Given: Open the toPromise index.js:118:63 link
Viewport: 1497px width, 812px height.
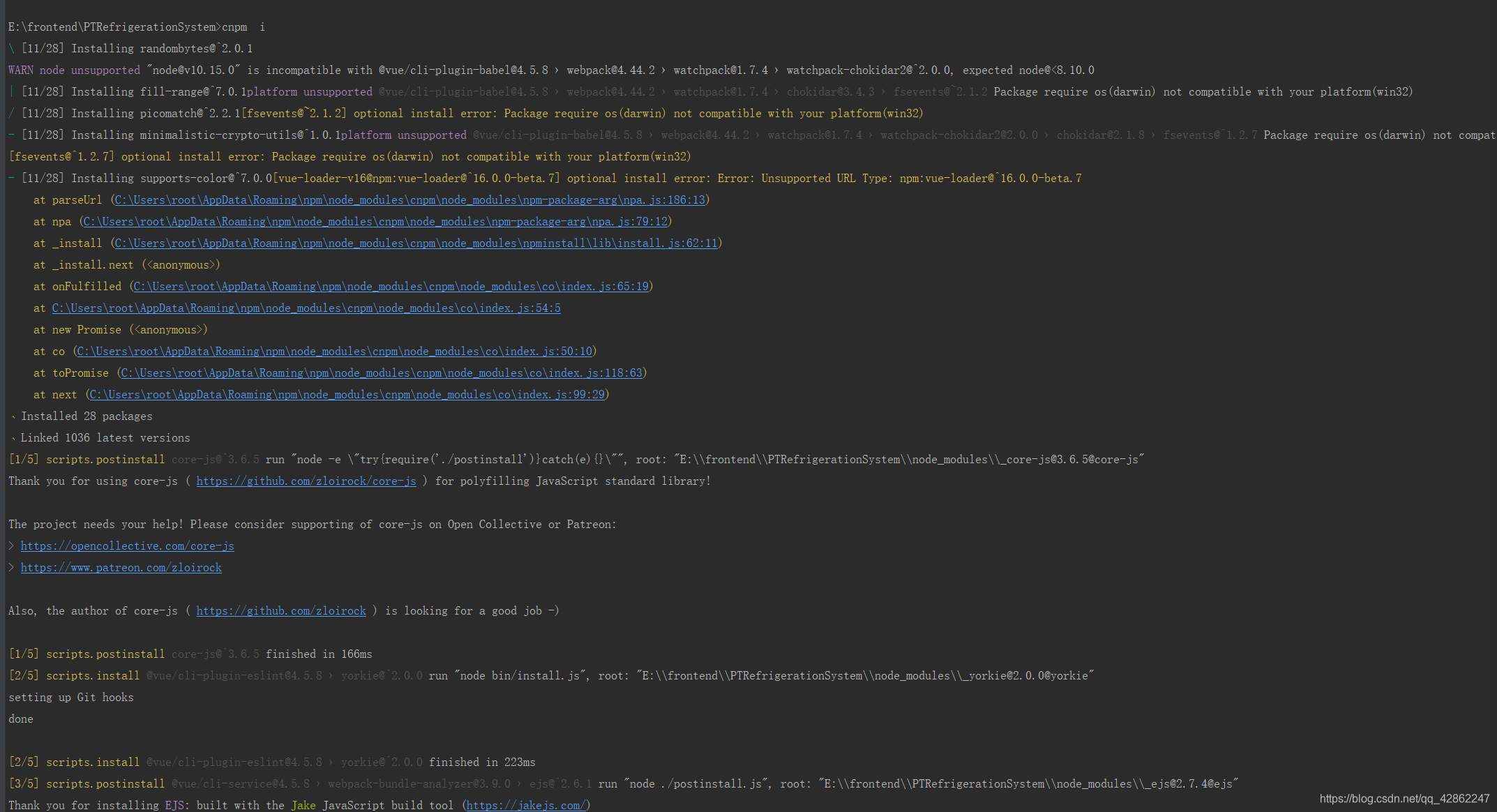Looking at the screenshot, I should pos(382,373).
